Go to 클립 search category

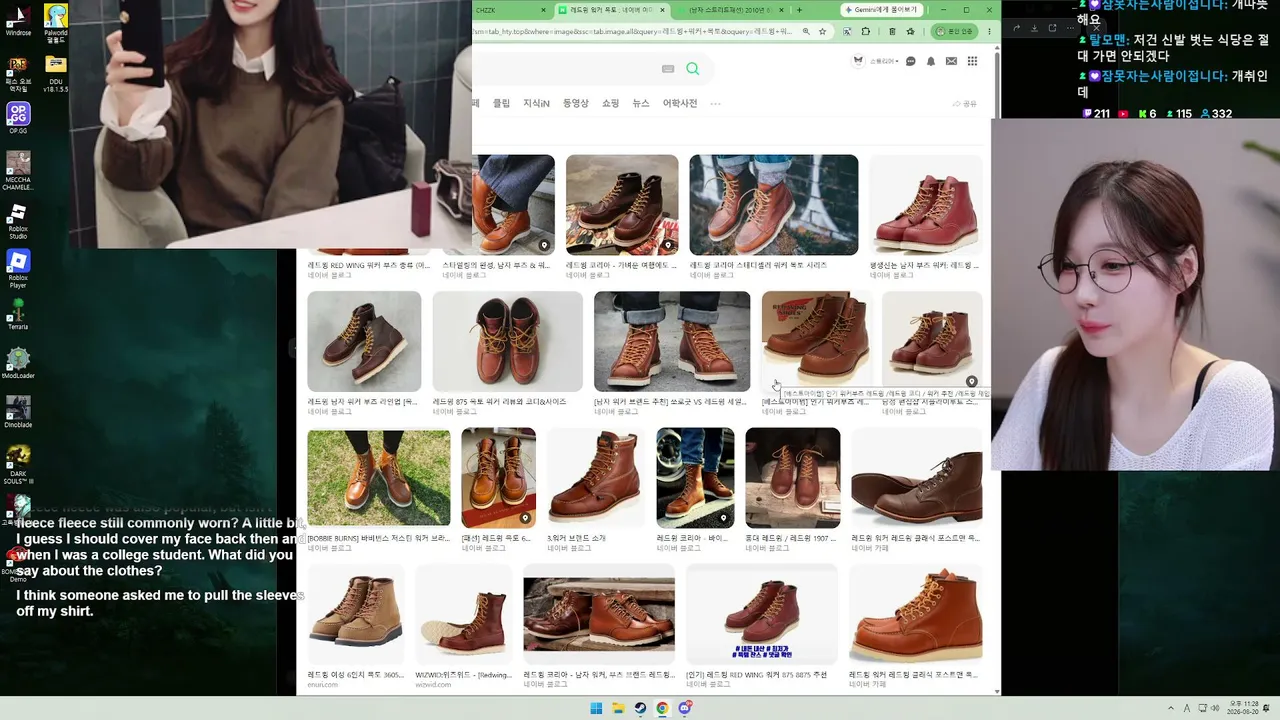(x=501, y=103)
